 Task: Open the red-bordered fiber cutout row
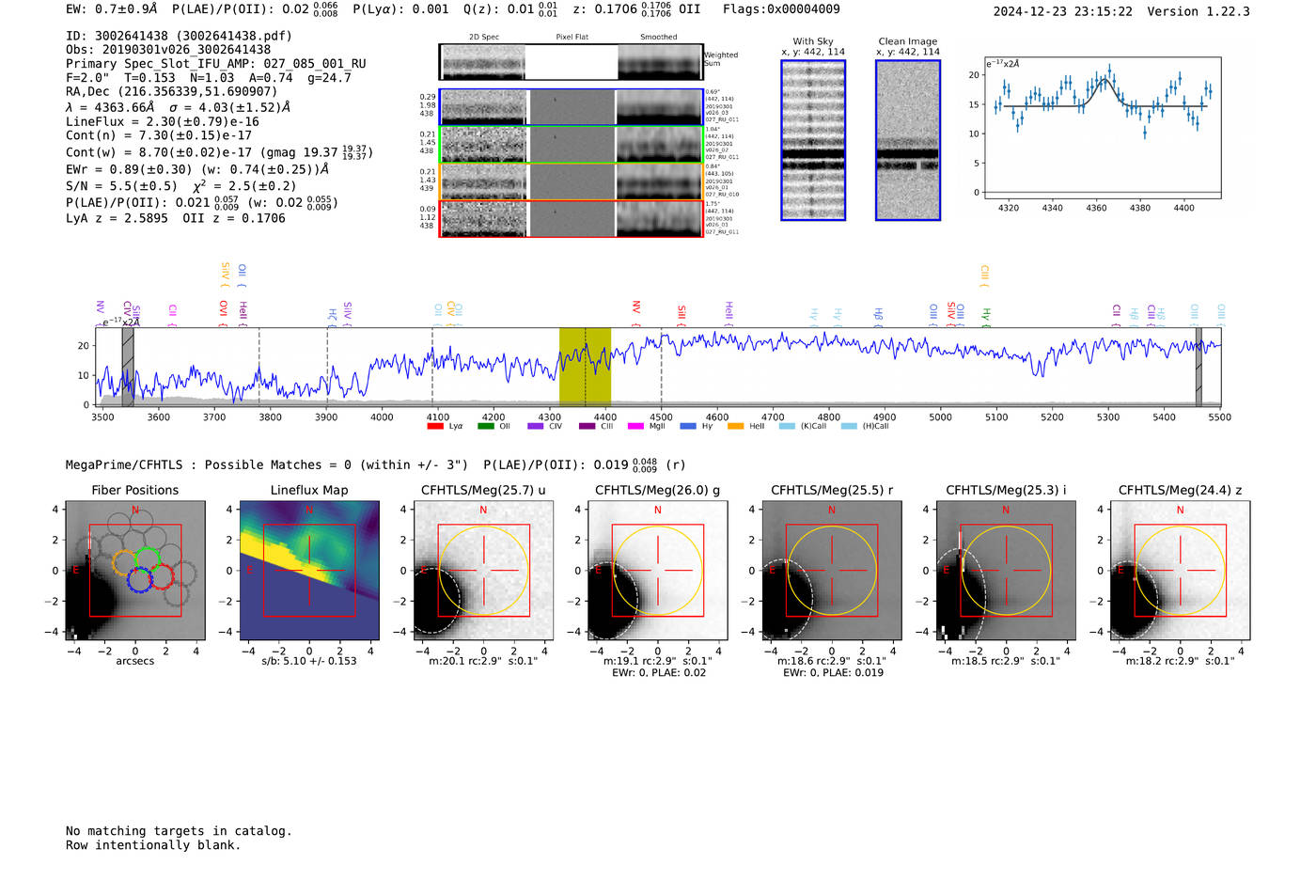point(571,218)
